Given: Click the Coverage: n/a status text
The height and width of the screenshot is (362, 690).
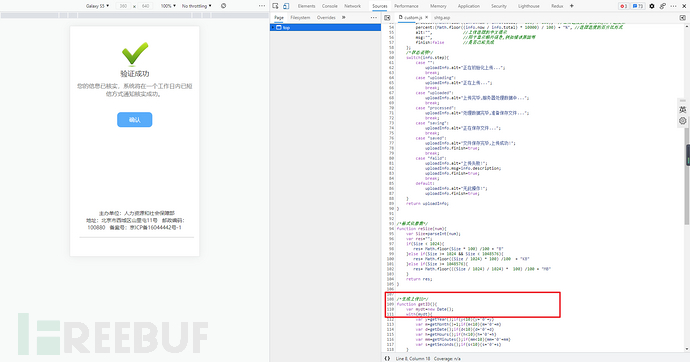Looking at the screenshot, I should (x=447, y=358).
